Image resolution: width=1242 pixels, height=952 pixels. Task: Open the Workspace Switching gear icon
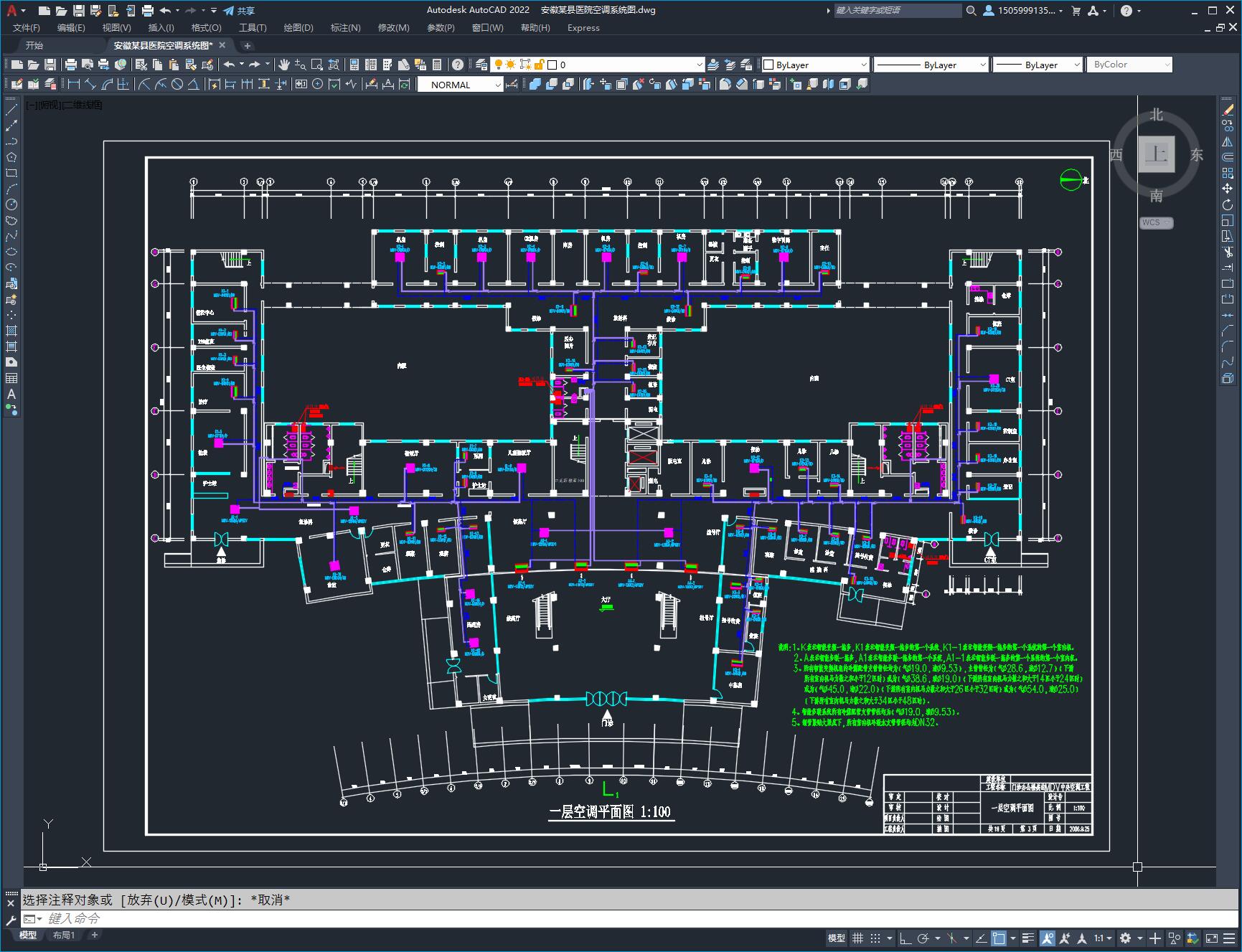pyautogui.click(x=1125, y=938)
